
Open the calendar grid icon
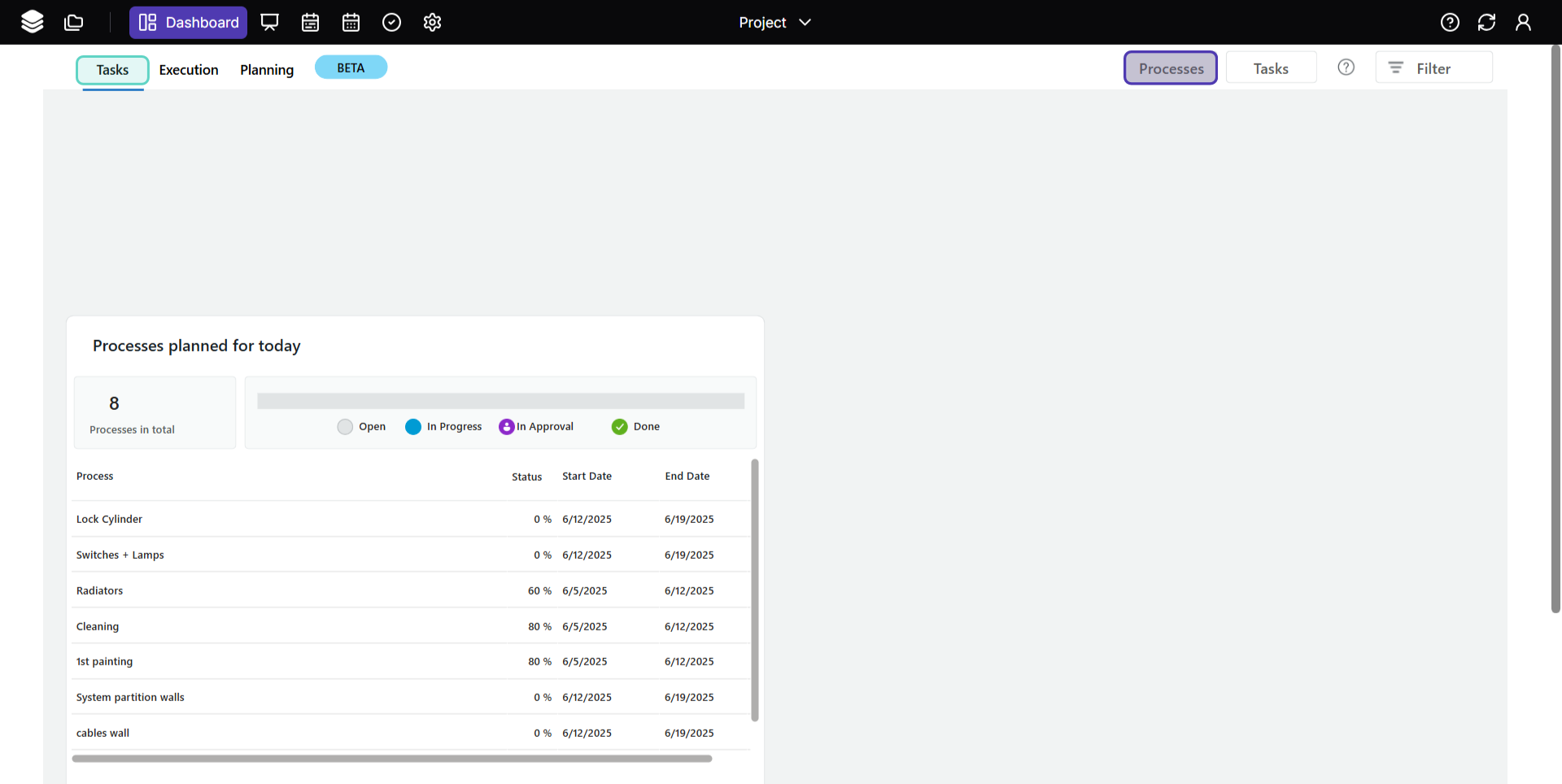tap(351, 22)
